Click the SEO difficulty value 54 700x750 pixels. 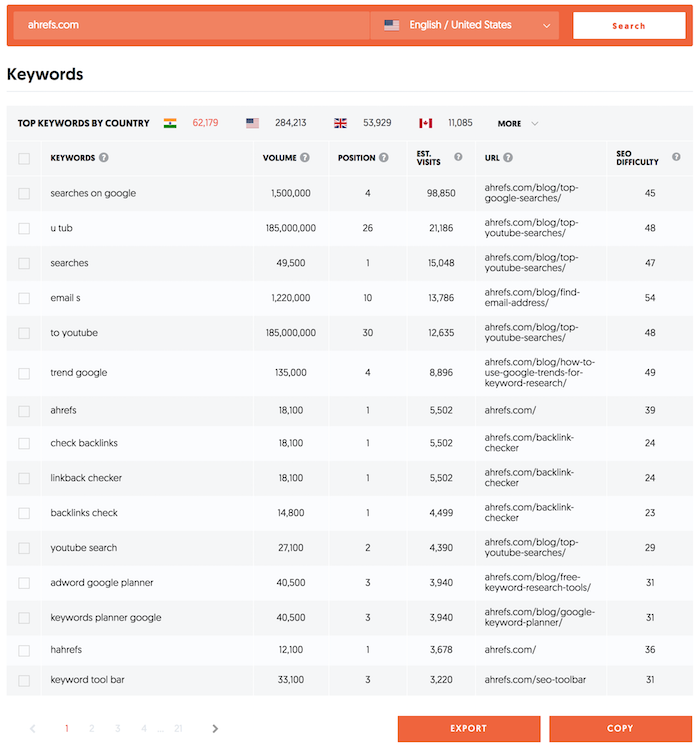(x=650, y=298)
